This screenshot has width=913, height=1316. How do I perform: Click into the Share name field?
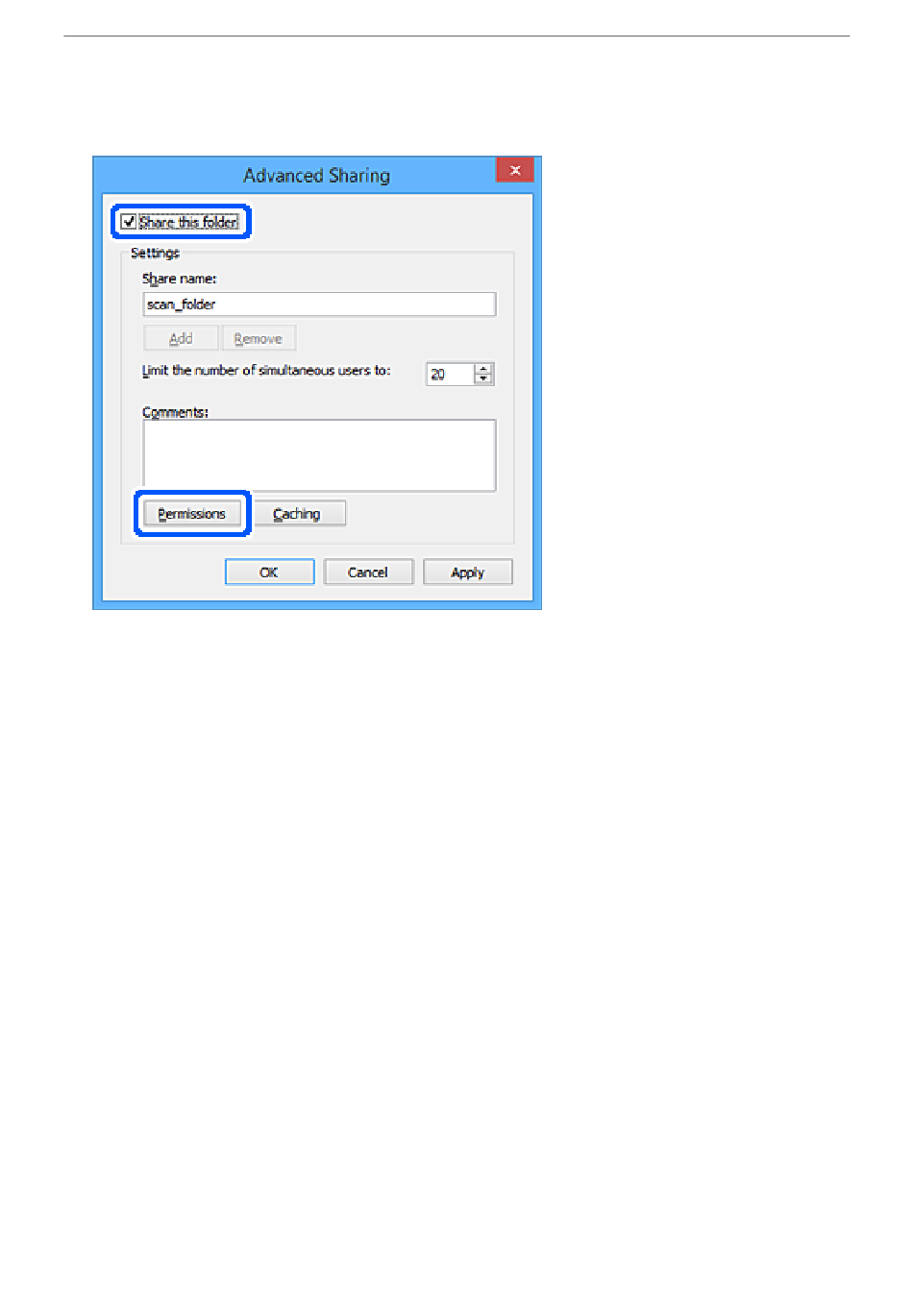click(x=319, y=305)
